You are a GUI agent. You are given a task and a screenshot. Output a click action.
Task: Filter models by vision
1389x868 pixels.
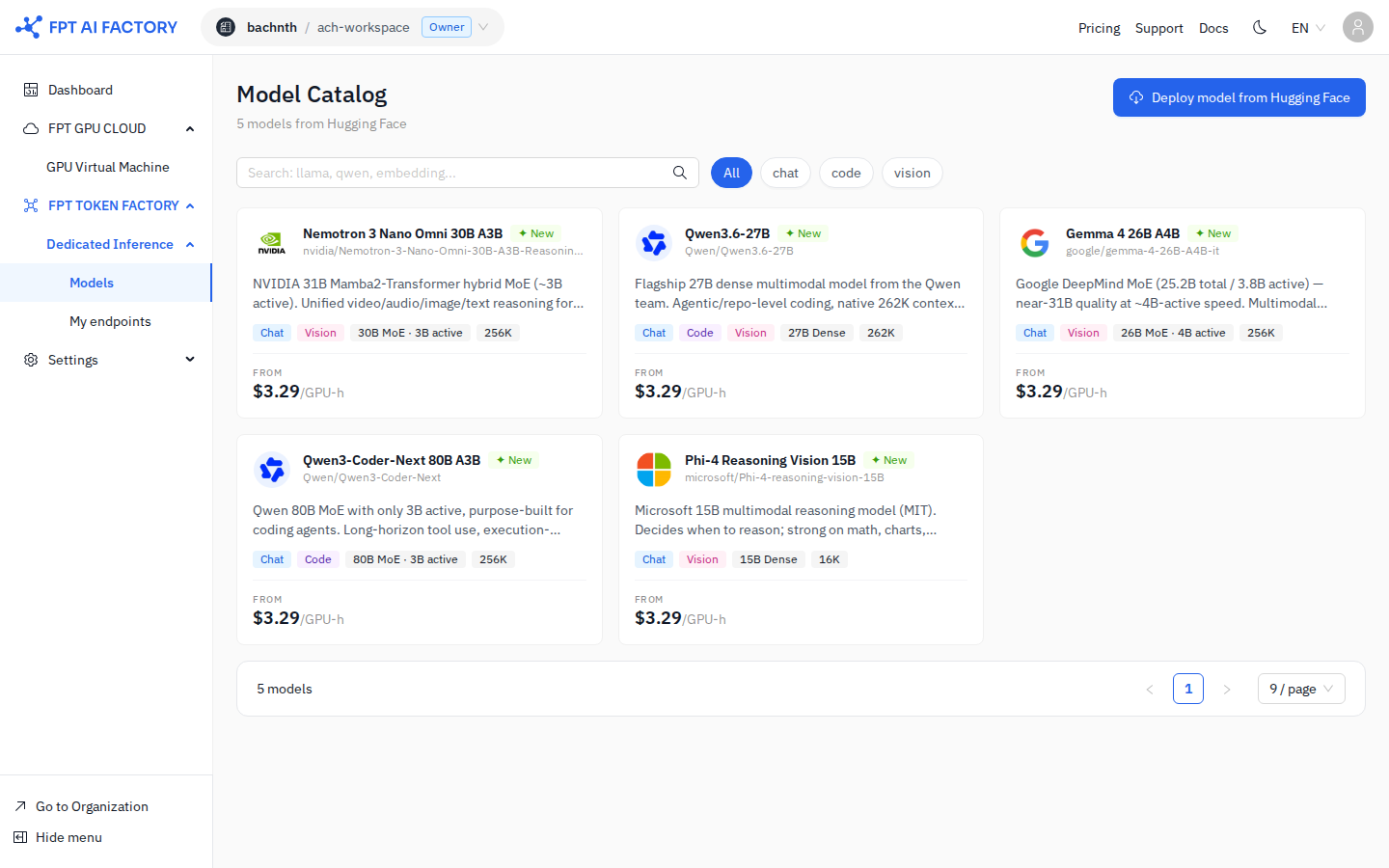(912, 173)
